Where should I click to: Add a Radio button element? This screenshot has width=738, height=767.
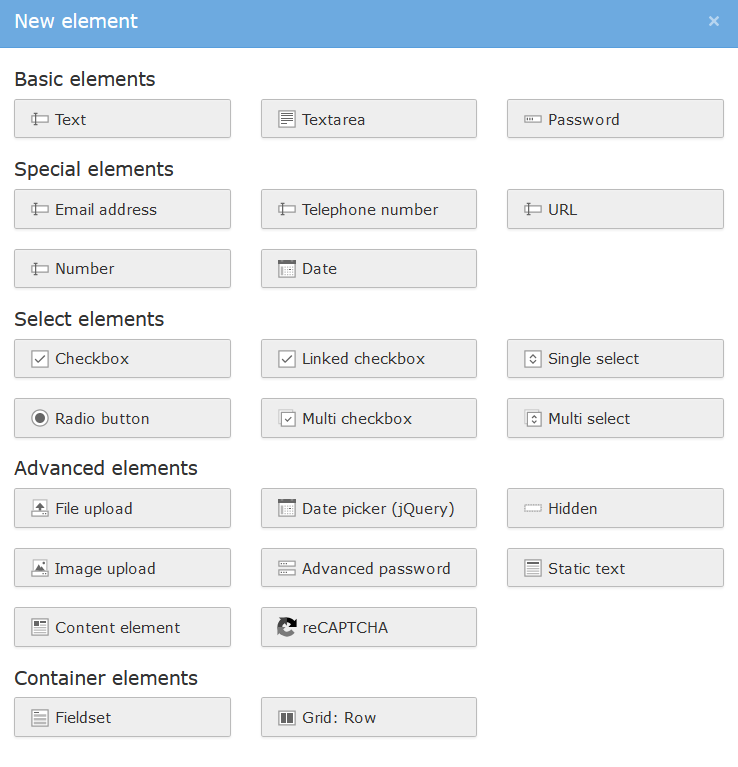pos(122,419)
